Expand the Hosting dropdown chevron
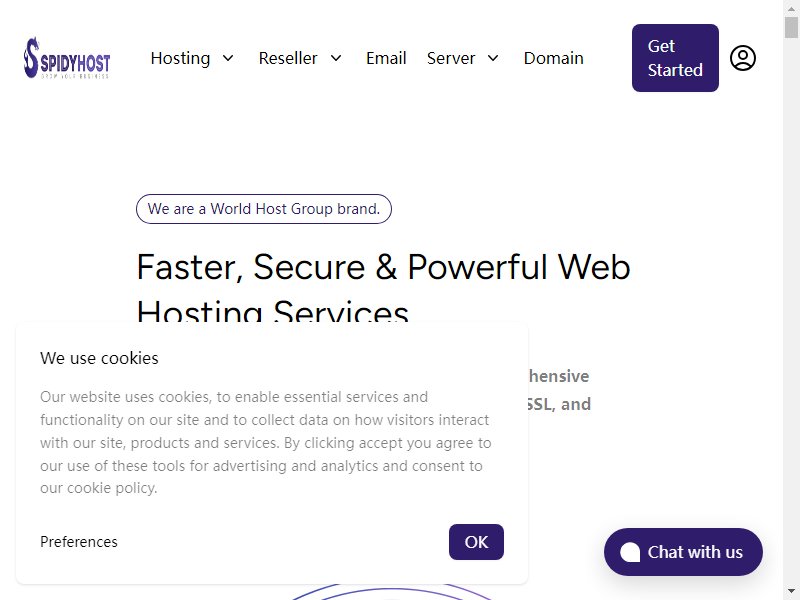This screenshot has width=800, height=600. [228, 58]
